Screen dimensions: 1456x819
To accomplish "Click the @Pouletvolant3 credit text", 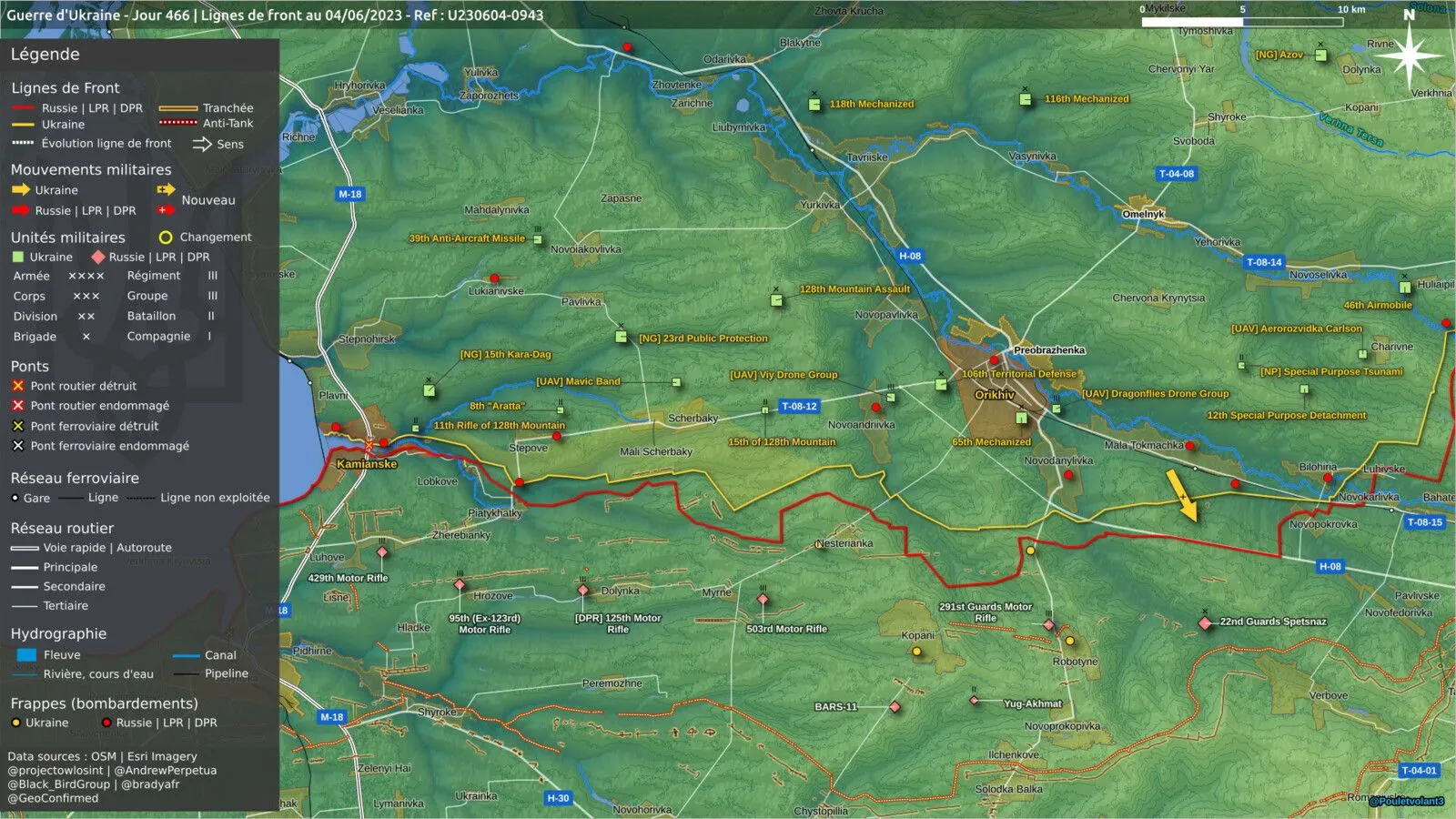I will (1407, 802).
